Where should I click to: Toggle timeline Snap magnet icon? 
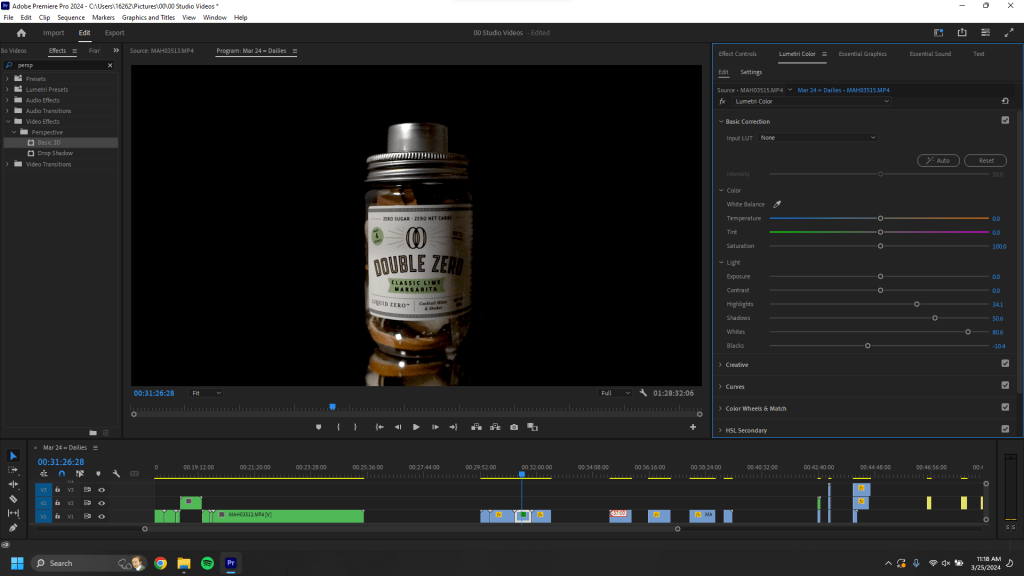click(61, 474)
